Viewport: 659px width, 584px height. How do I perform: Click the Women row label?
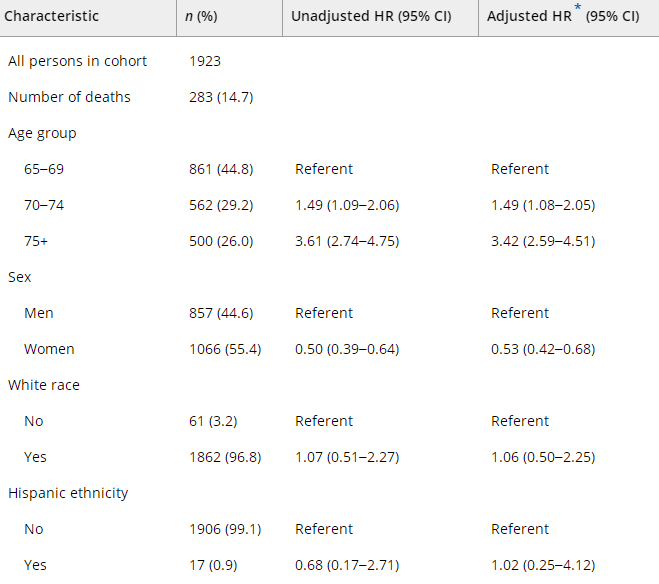(x=49, y=349)
